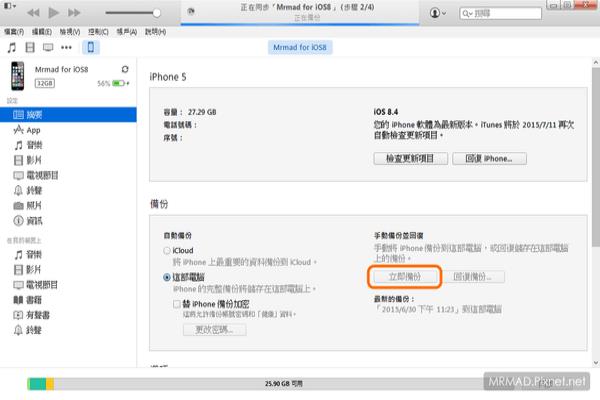
Task: Click the 立即備份 backup now button
Action: [403, 276]
